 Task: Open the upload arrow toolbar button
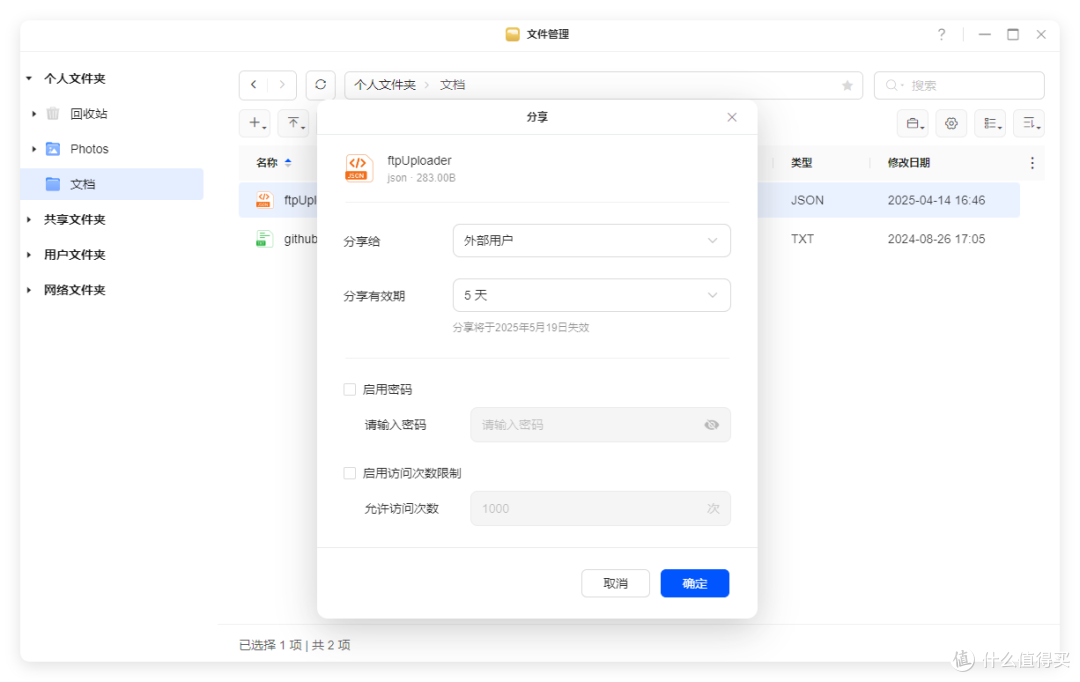click(295, 123)
